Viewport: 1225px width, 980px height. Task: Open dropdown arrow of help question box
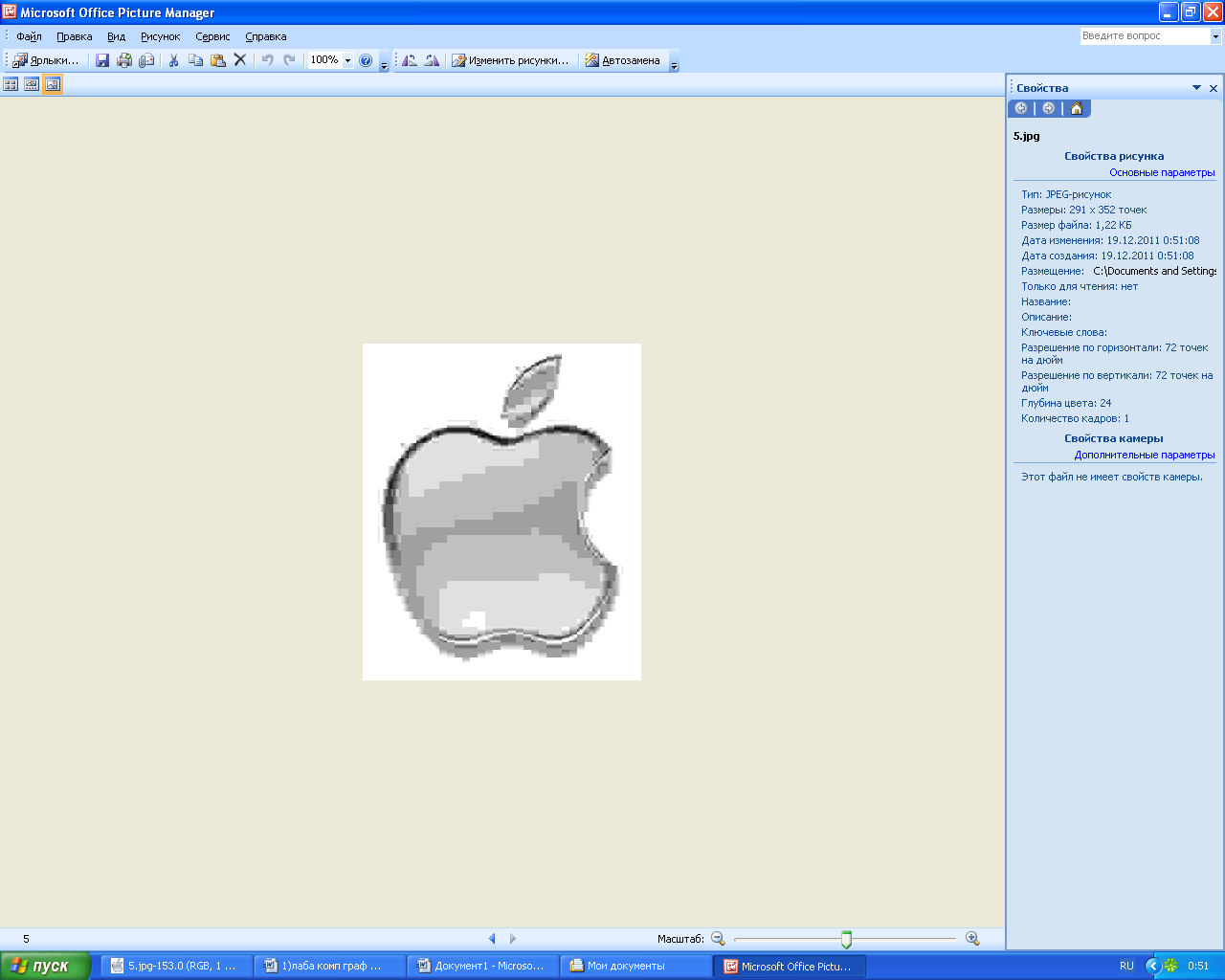coord(1215,36)
